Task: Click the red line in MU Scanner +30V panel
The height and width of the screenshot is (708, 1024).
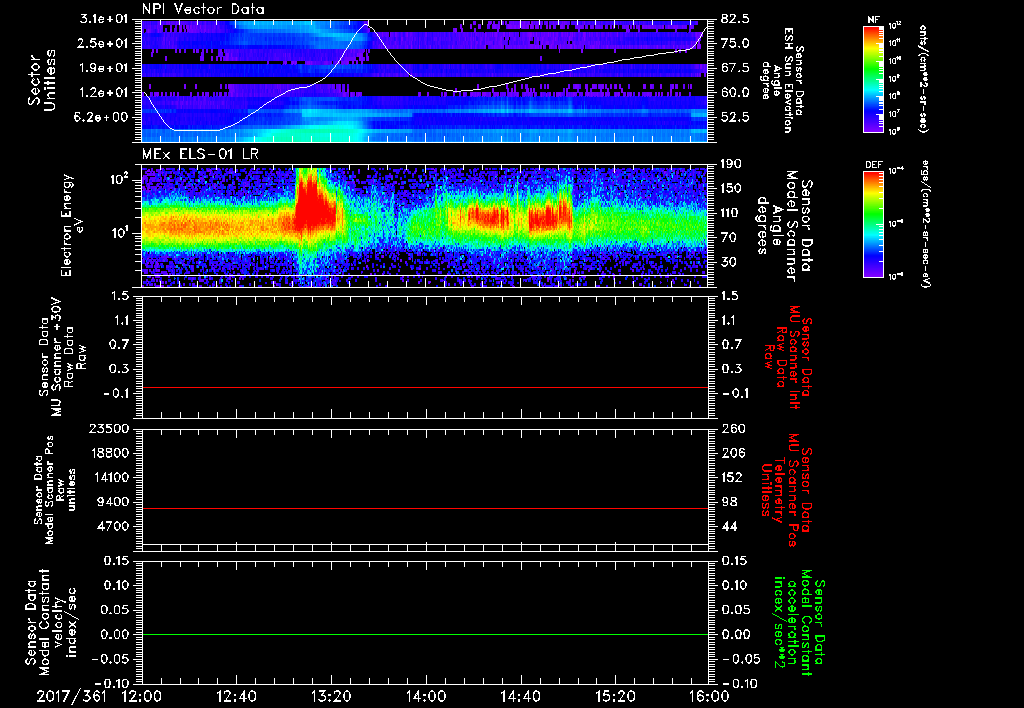Action: click(425, 387)
